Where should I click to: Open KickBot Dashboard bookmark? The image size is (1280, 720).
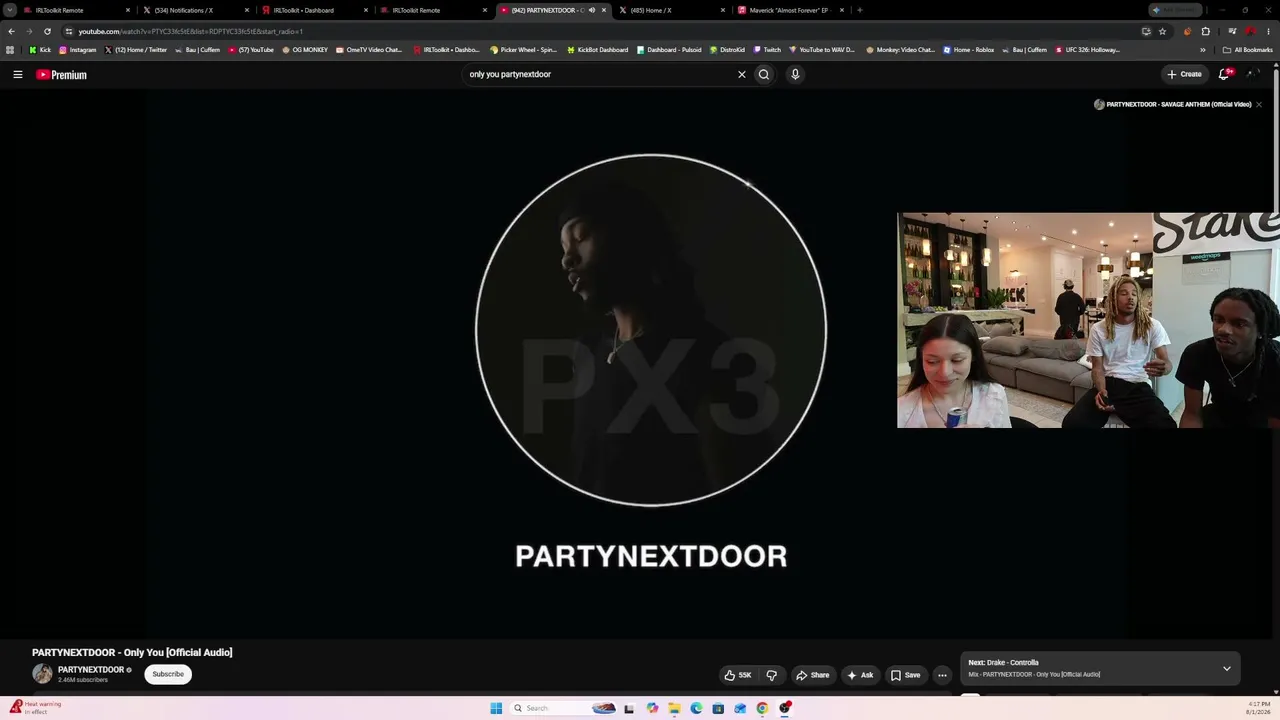tap(597, 50)
